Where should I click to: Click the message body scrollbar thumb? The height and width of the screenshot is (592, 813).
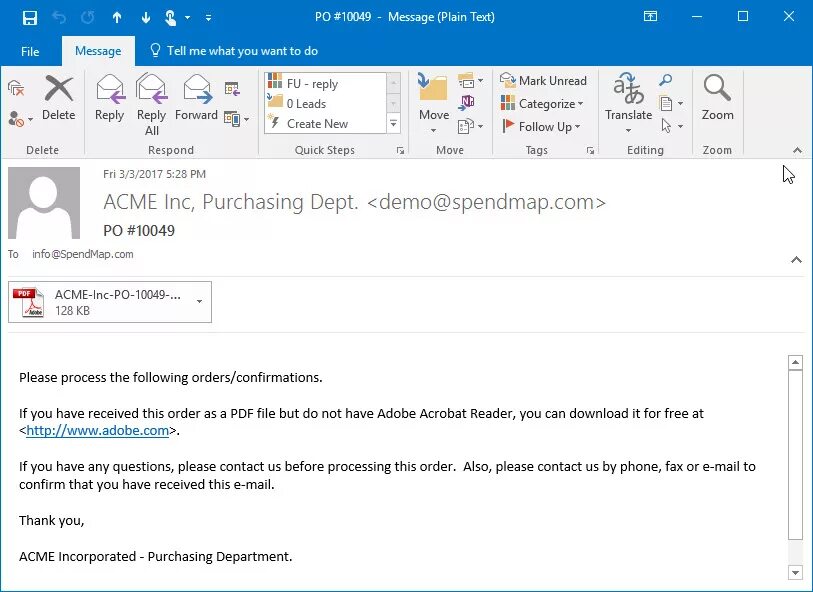point(795,455)
